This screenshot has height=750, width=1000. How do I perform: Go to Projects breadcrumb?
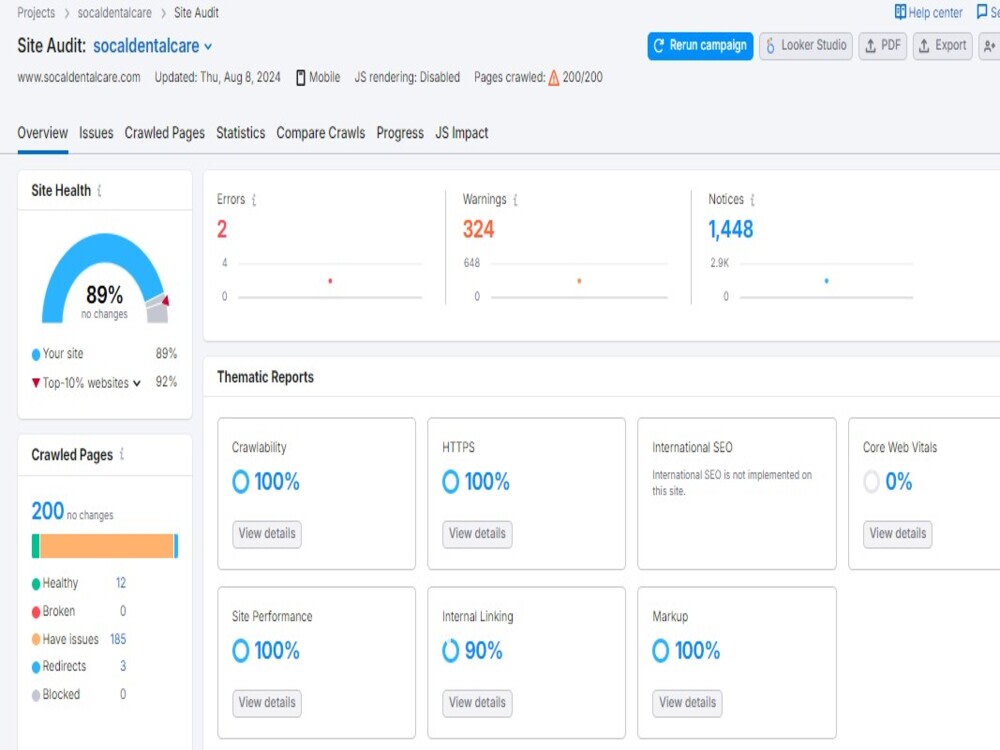point(36,13)
